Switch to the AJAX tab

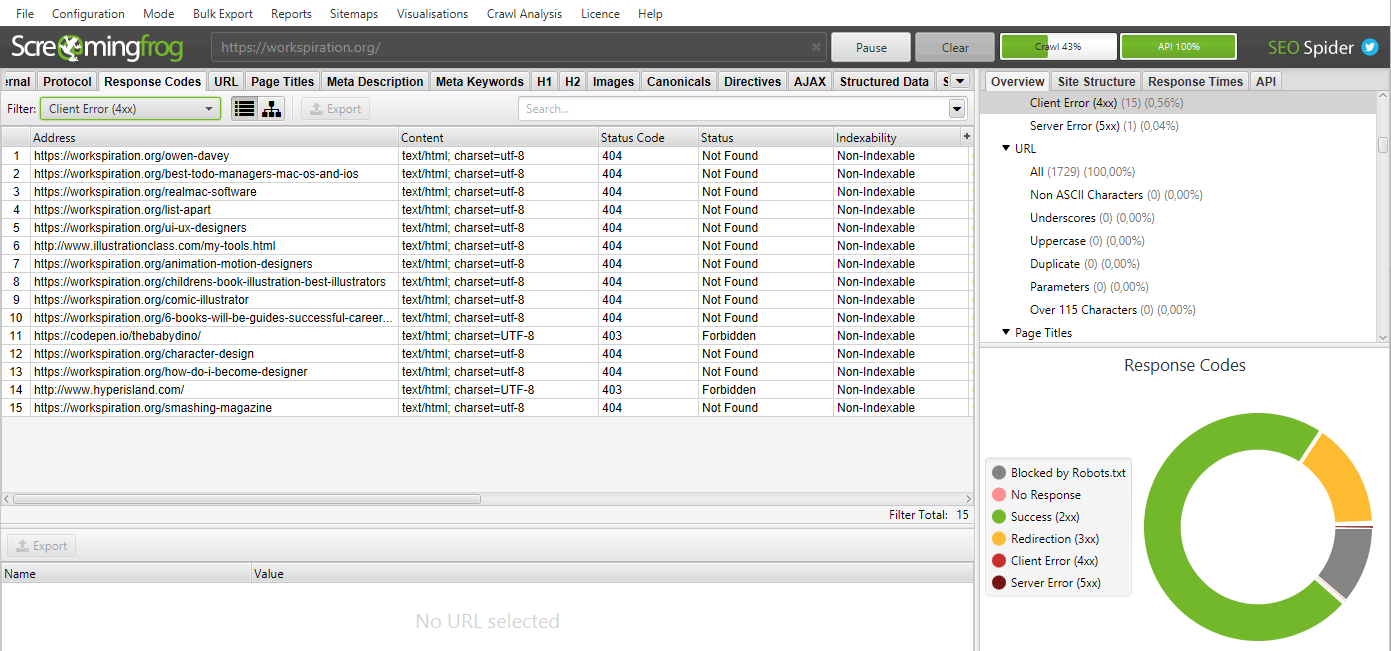click(810, 82)
